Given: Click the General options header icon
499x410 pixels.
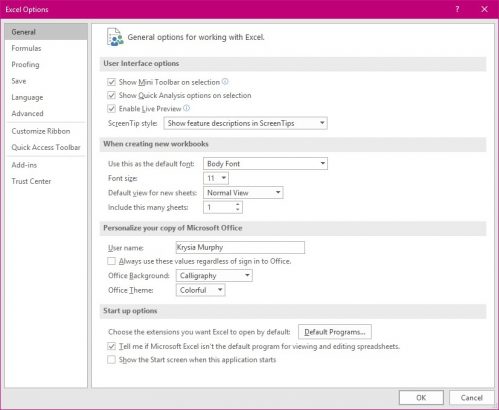Looking at the screenshot, I should (x=115, y=37).
